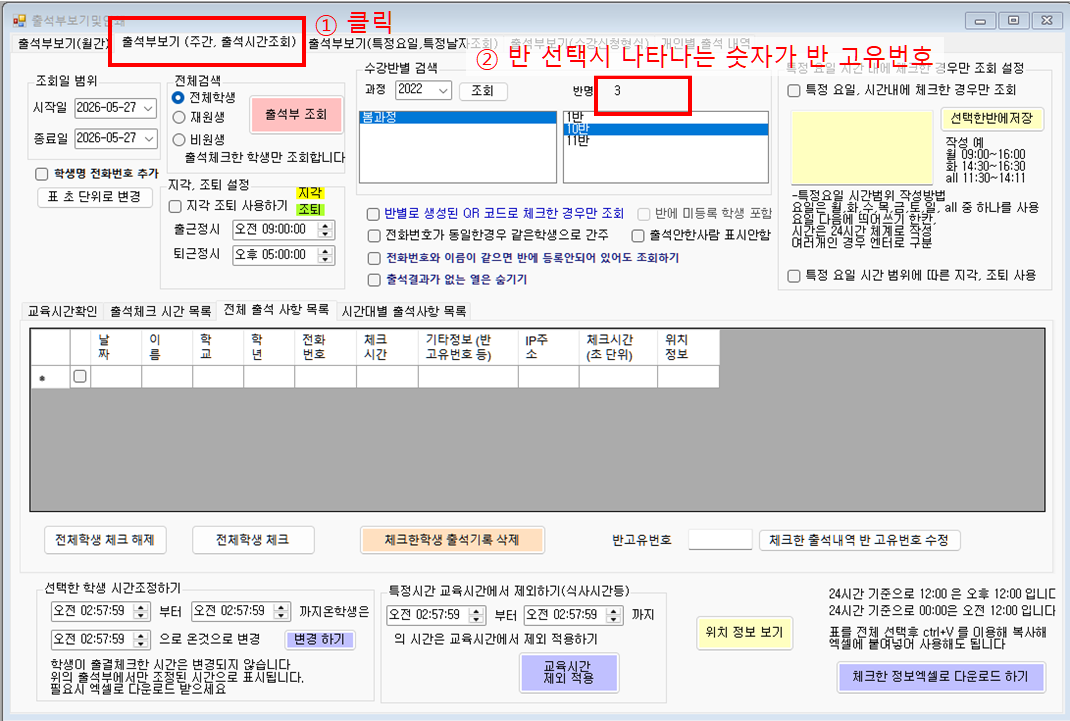The image size is (1070, 721).
Task: Check 전화번호와 이름이 같으면 조회하기 option
Action: [373, 259]
